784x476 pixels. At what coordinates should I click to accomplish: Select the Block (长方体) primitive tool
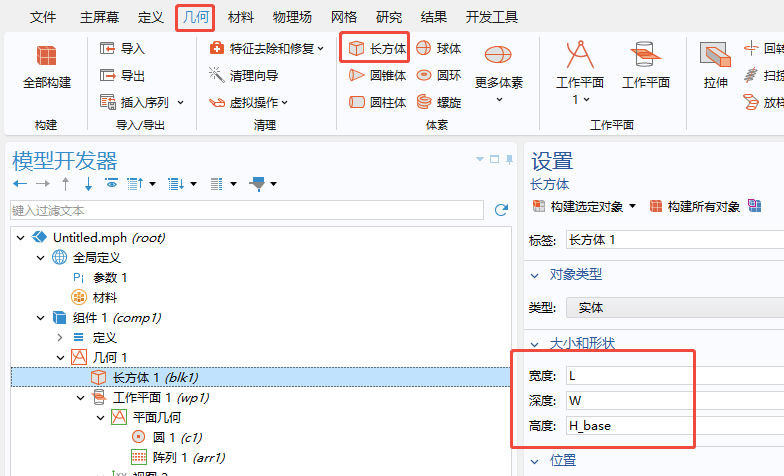click(376, 48)
